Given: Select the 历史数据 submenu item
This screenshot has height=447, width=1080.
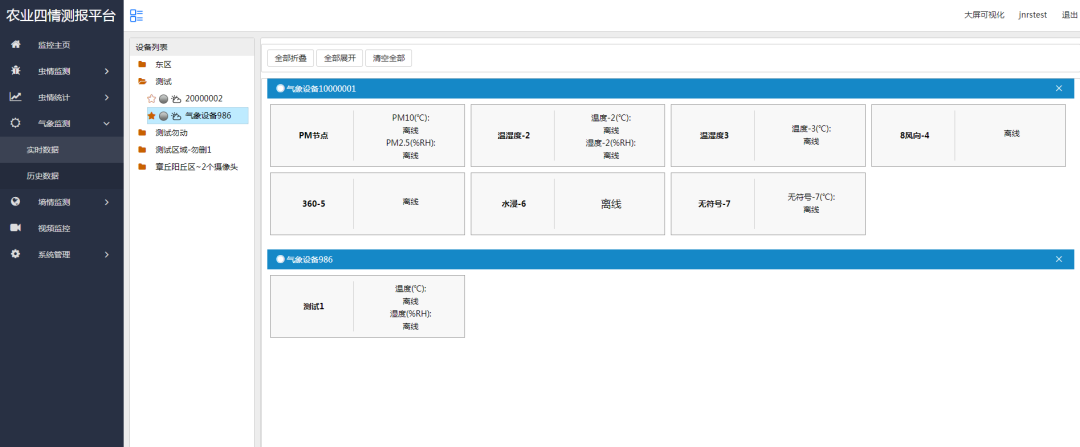Looking at the screenshot, I should coord(62,176).
